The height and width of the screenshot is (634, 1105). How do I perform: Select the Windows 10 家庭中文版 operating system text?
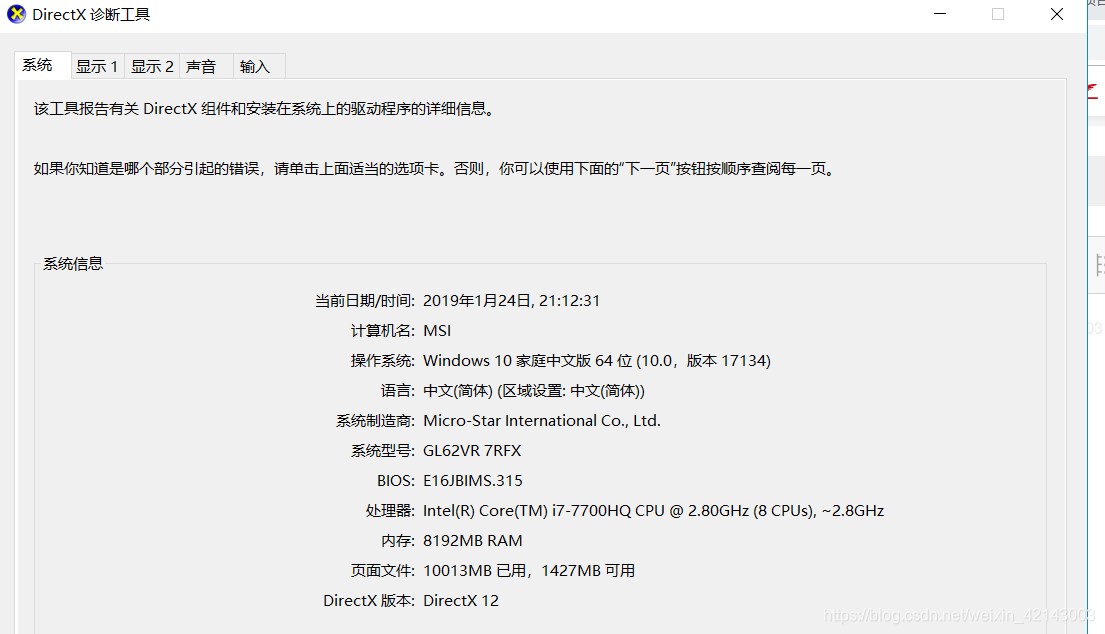pyautogui.click(x=597, y=361)
